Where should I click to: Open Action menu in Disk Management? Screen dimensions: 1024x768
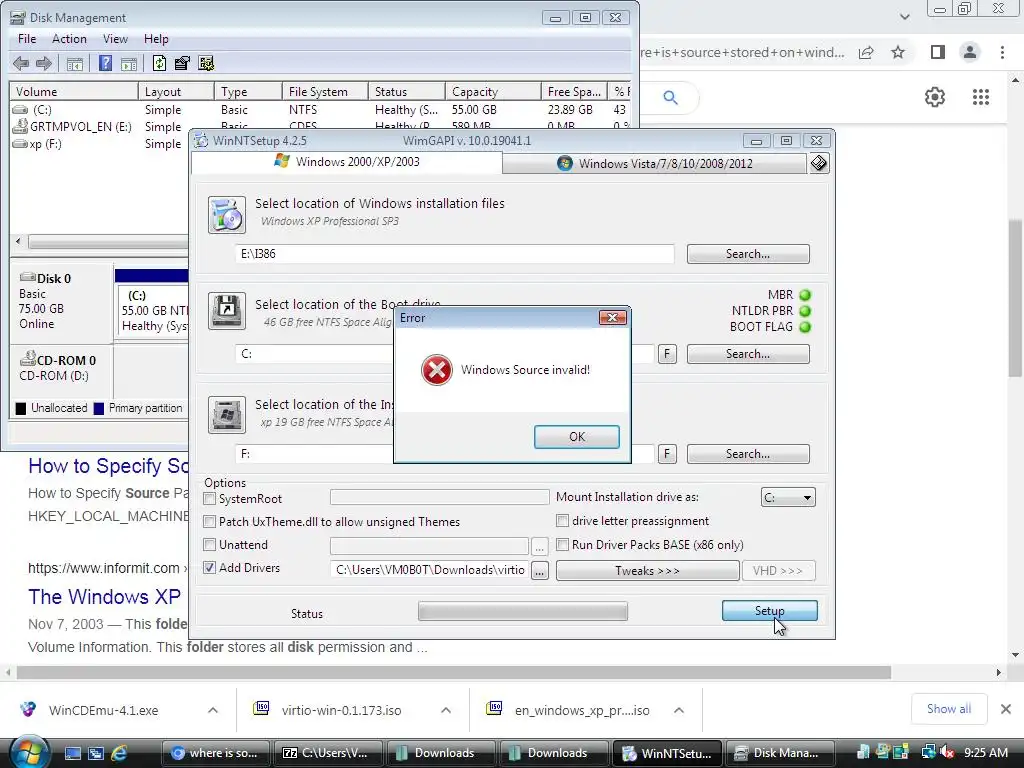(x=69, y=39)
